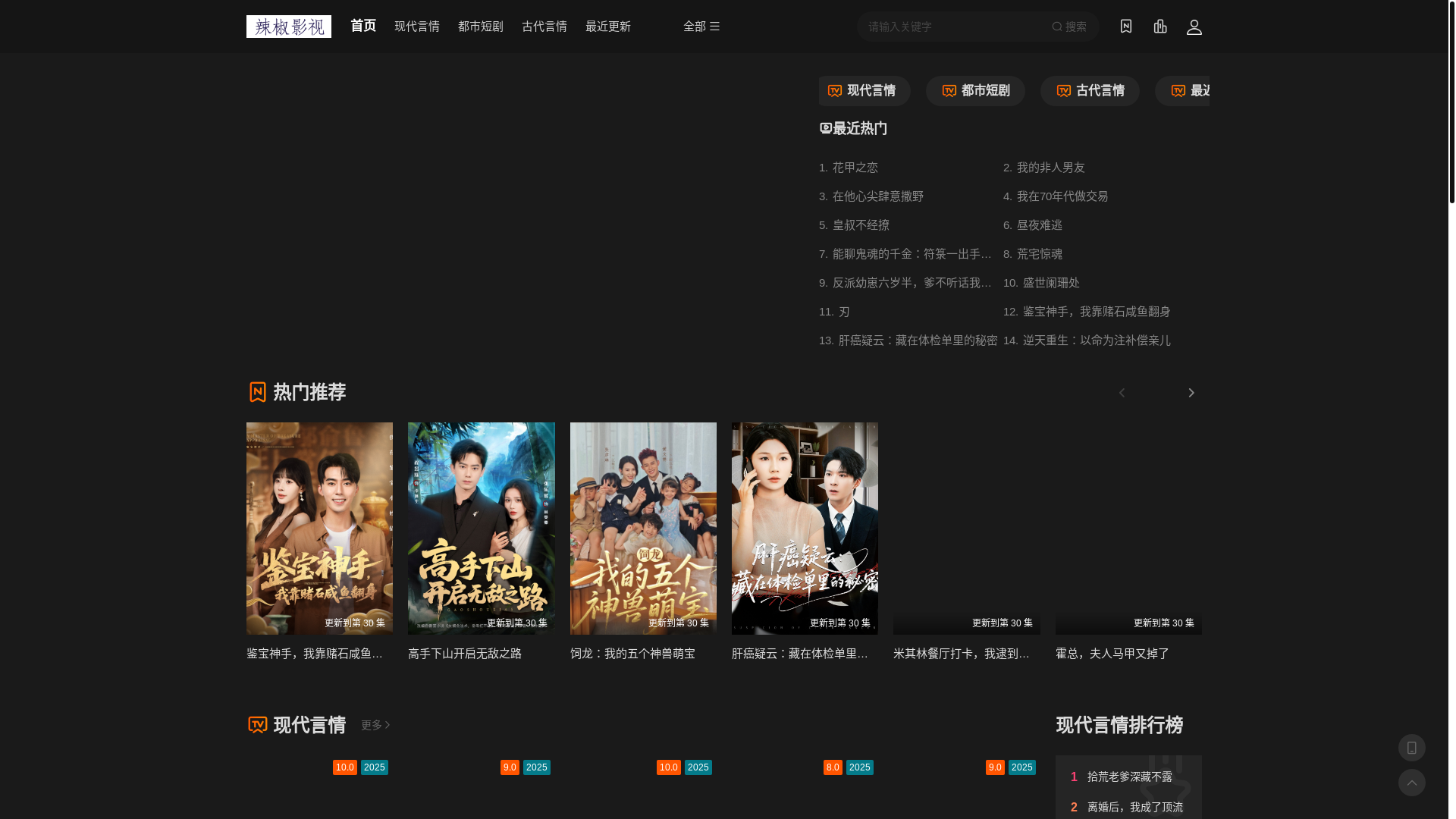Show next 热门推荐 carousel slide

point(1191,393)
